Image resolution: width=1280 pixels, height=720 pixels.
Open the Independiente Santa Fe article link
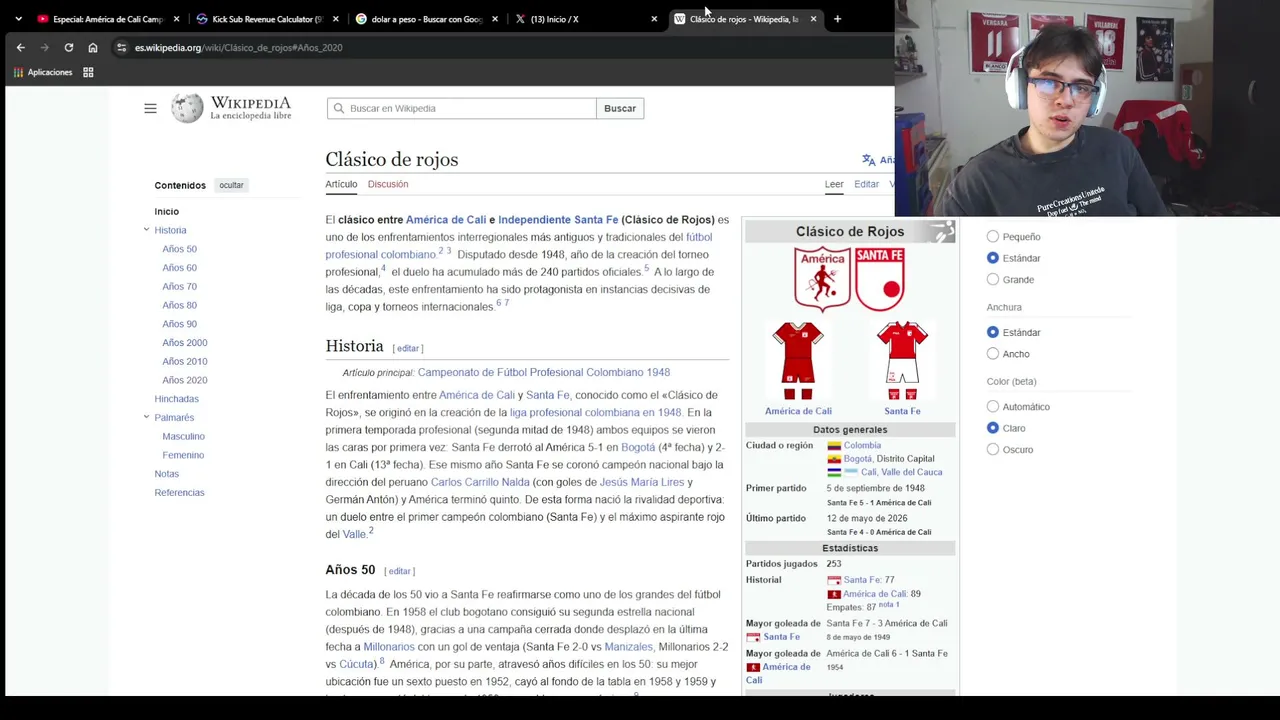pyautogui.click(x=558, y=220)
